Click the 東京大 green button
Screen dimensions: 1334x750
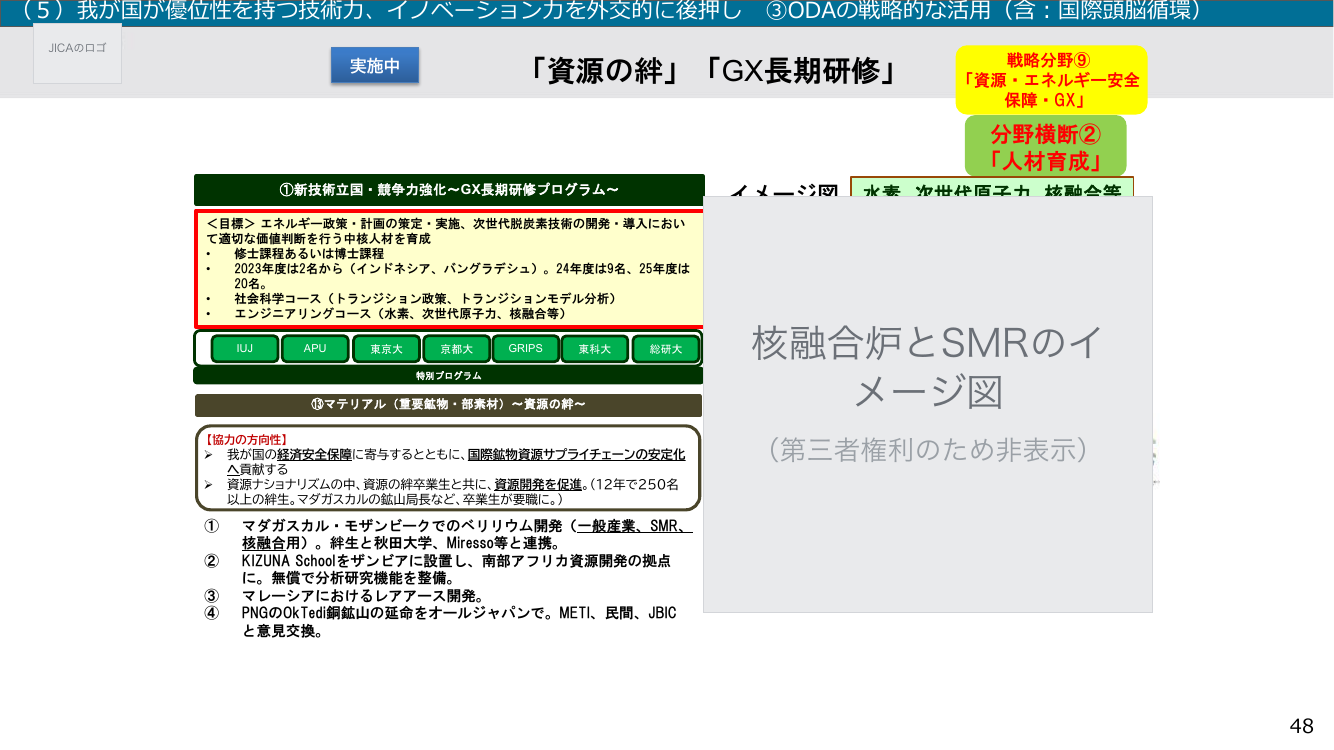click(x=386, y=349)
